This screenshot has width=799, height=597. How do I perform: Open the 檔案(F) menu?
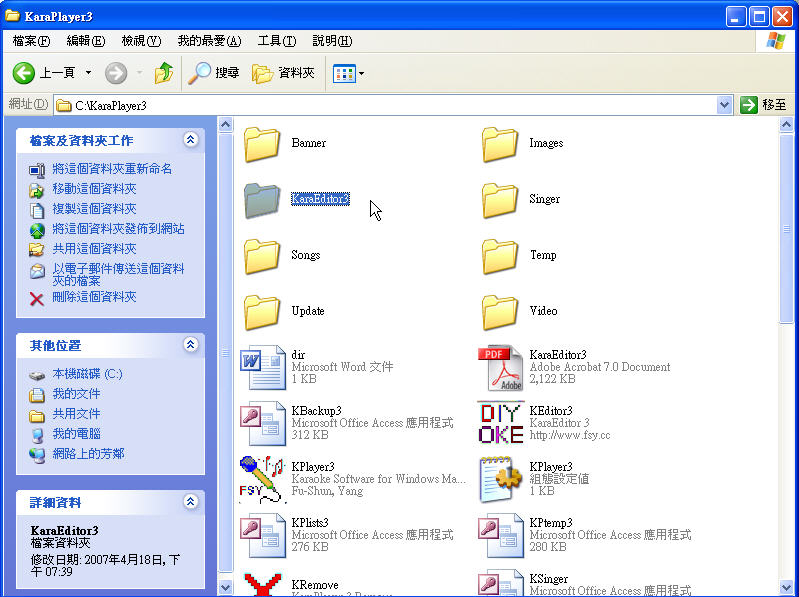point(32,41)
